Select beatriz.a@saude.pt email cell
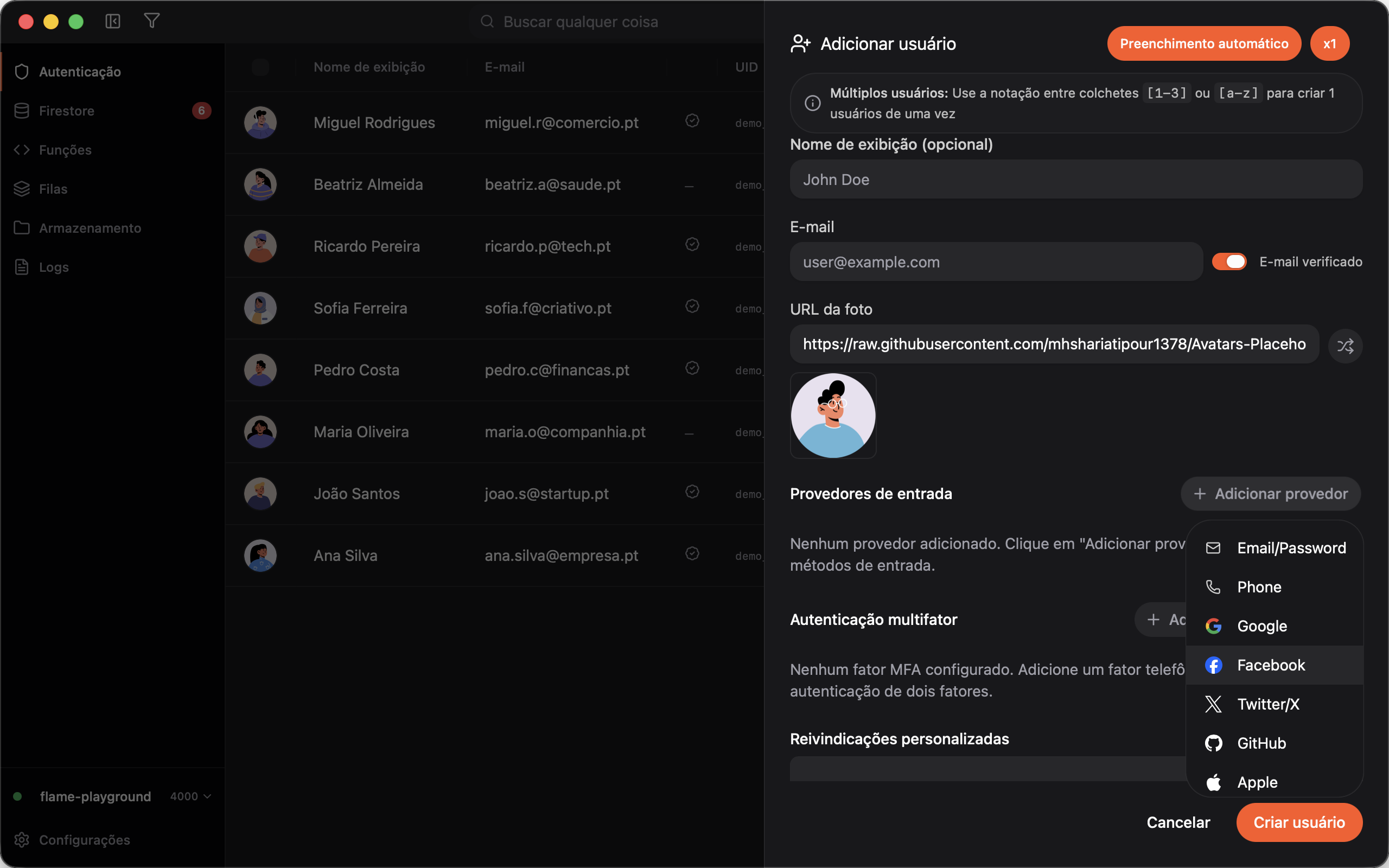This screenshot has height=868, width=1389. click(553, 185)
